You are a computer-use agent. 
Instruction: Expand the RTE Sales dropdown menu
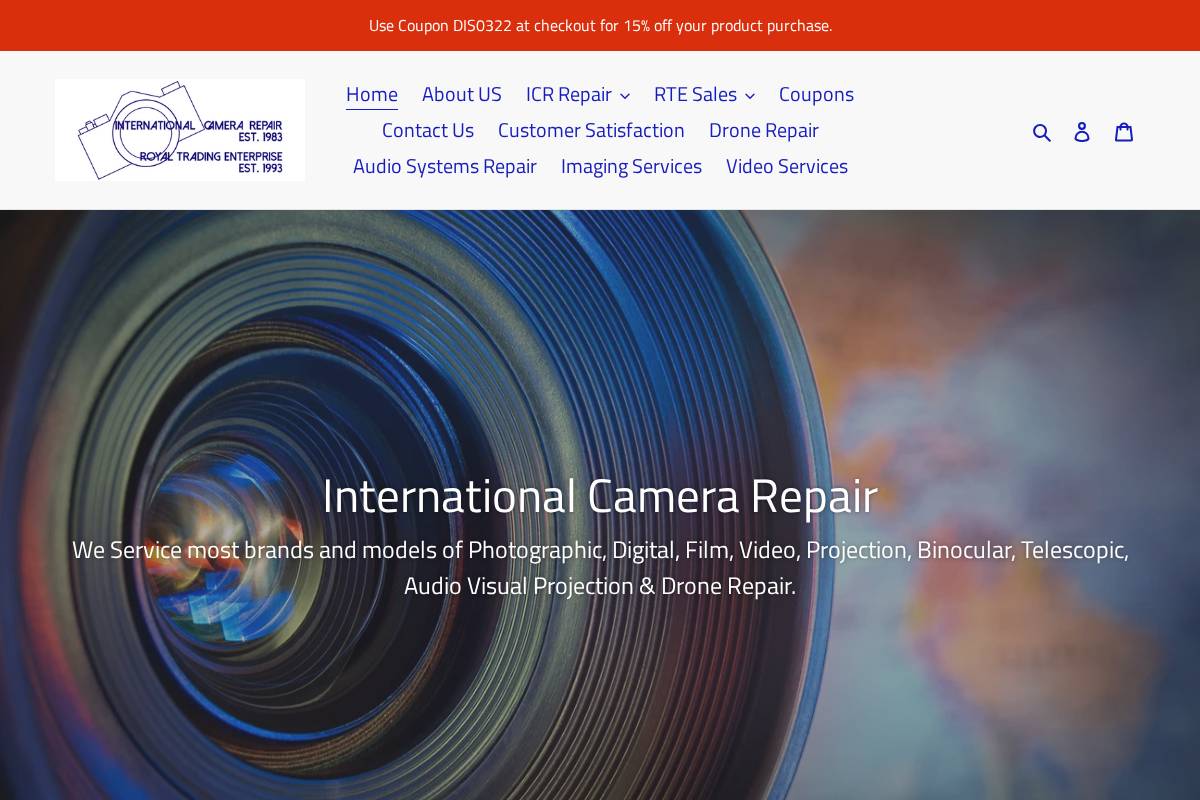[704, 94]
